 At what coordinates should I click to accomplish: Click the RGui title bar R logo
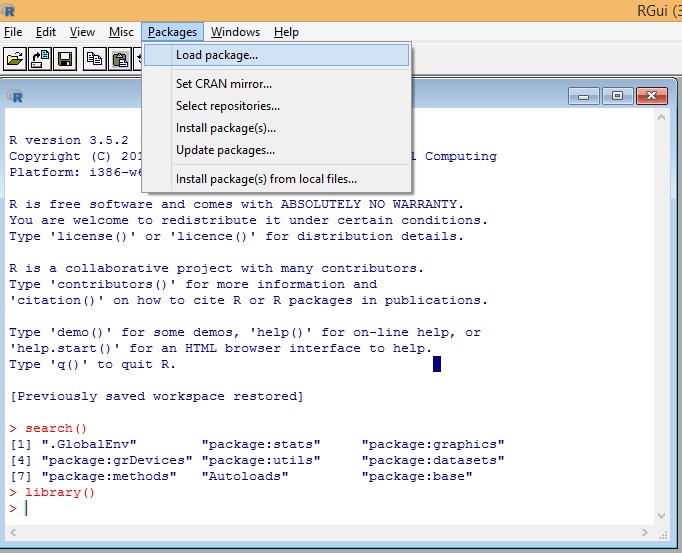pos(8,10)
